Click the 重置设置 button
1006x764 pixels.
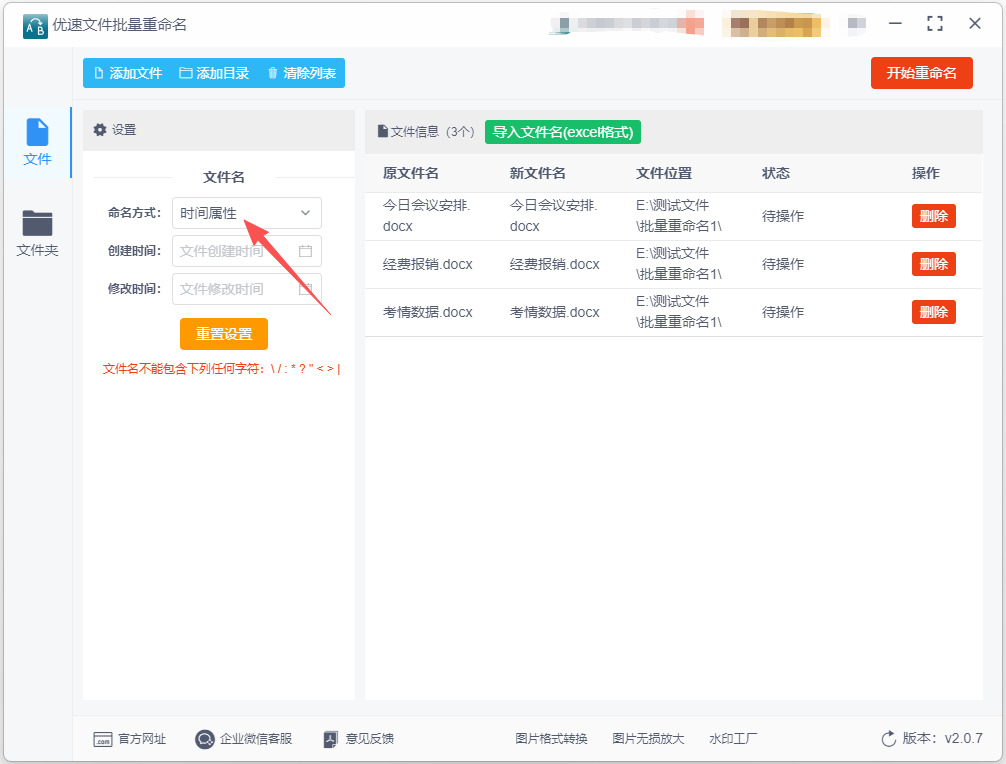point(224,334)
